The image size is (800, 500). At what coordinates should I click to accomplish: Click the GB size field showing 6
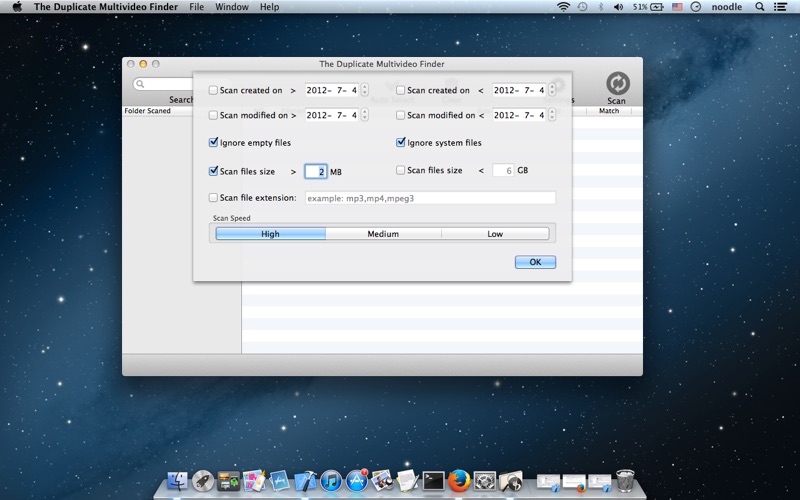(x=503, y=170)
